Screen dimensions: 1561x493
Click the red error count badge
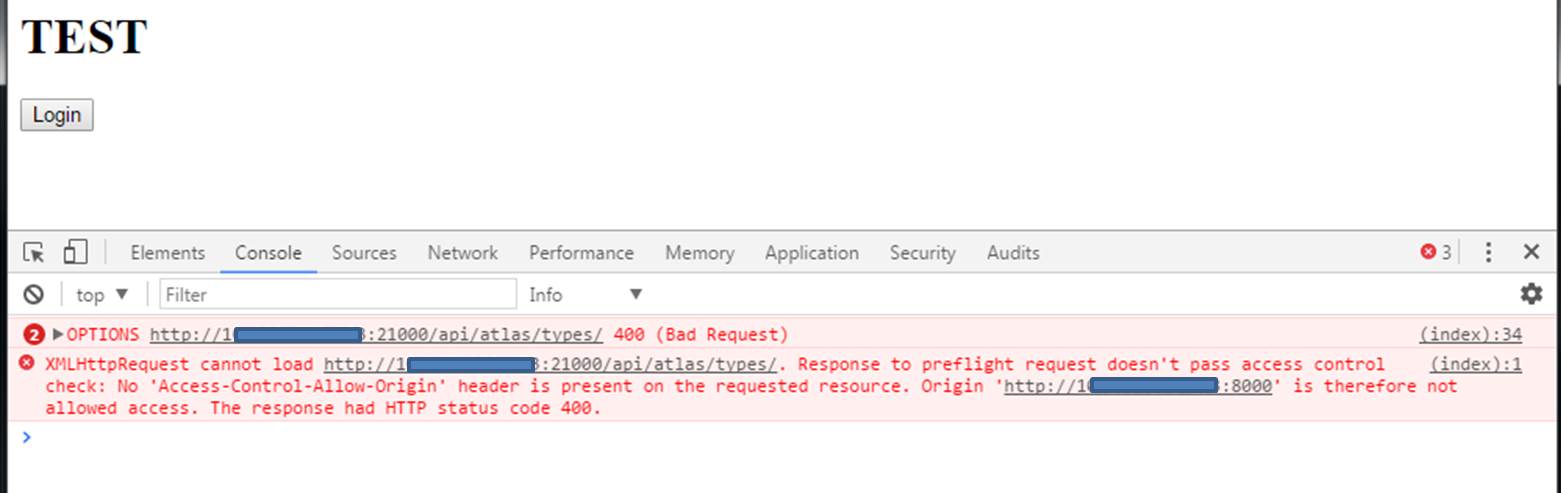tap(1435, 253)
